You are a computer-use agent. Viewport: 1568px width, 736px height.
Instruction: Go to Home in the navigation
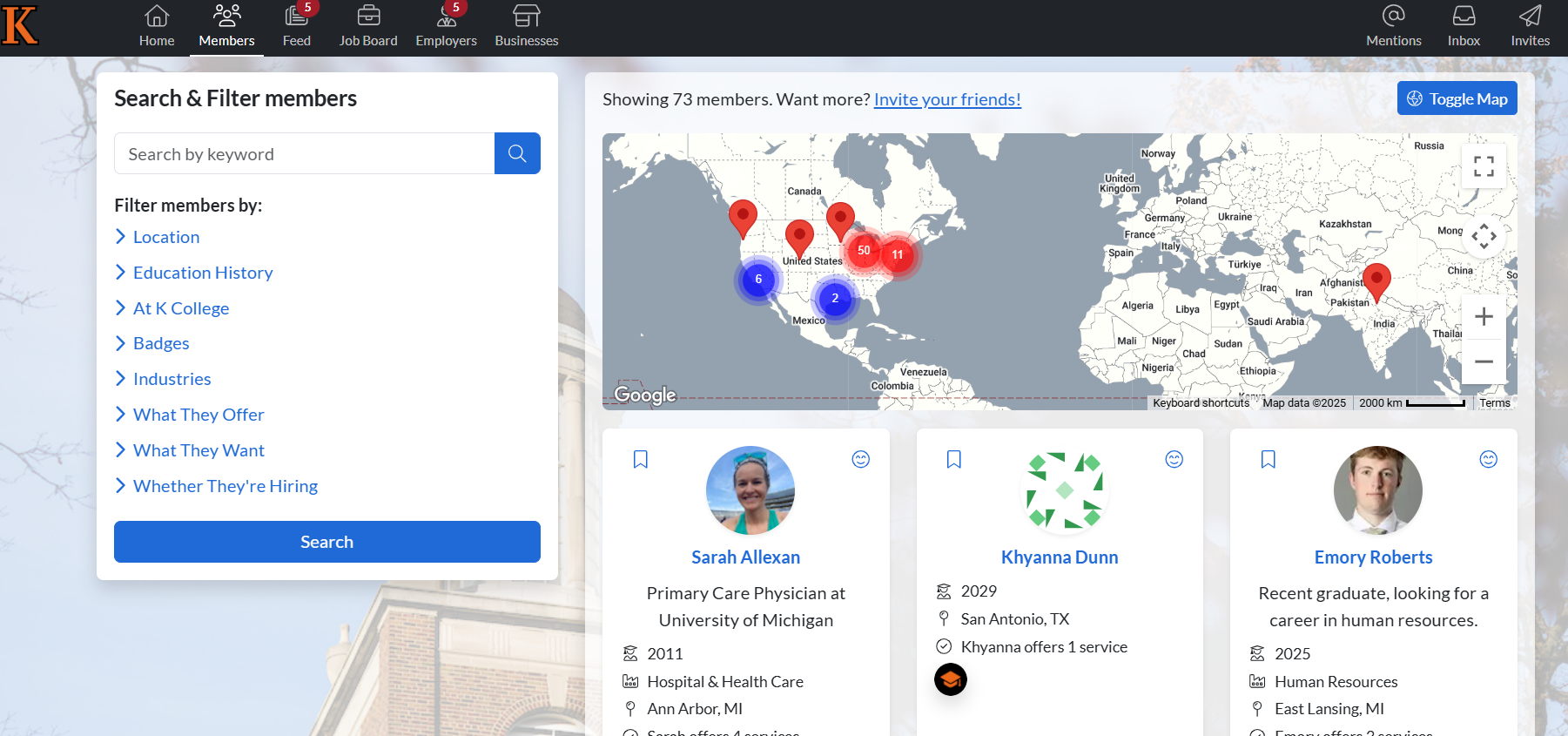(157, 27)
